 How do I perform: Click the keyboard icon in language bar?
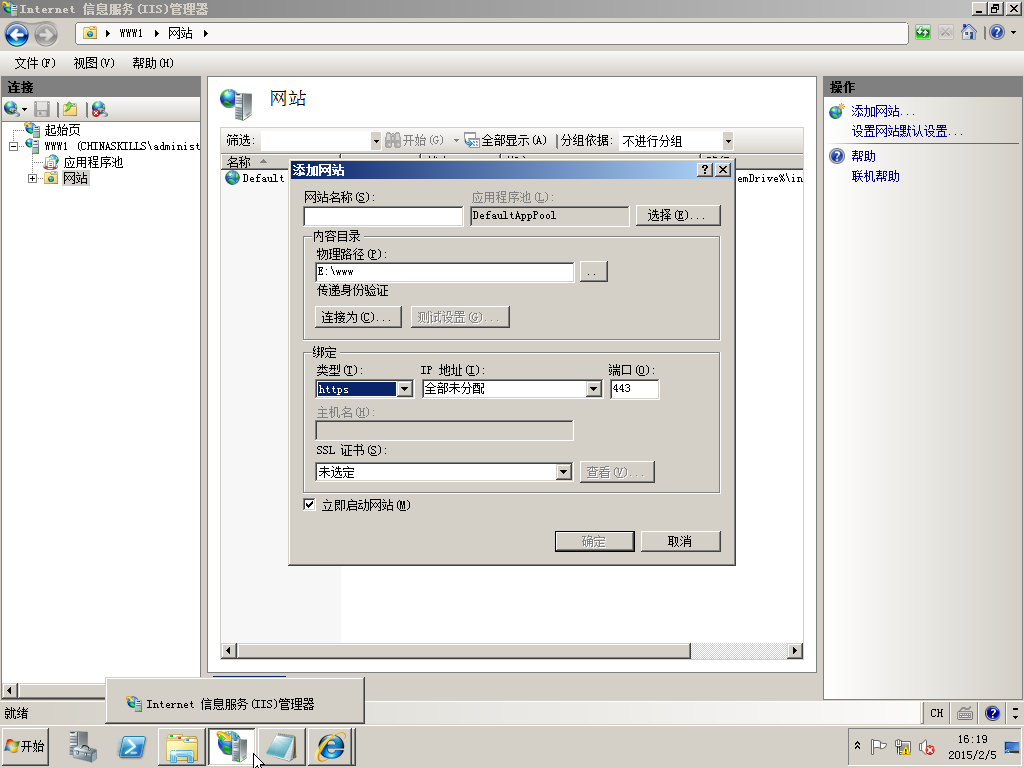[965, 713]
